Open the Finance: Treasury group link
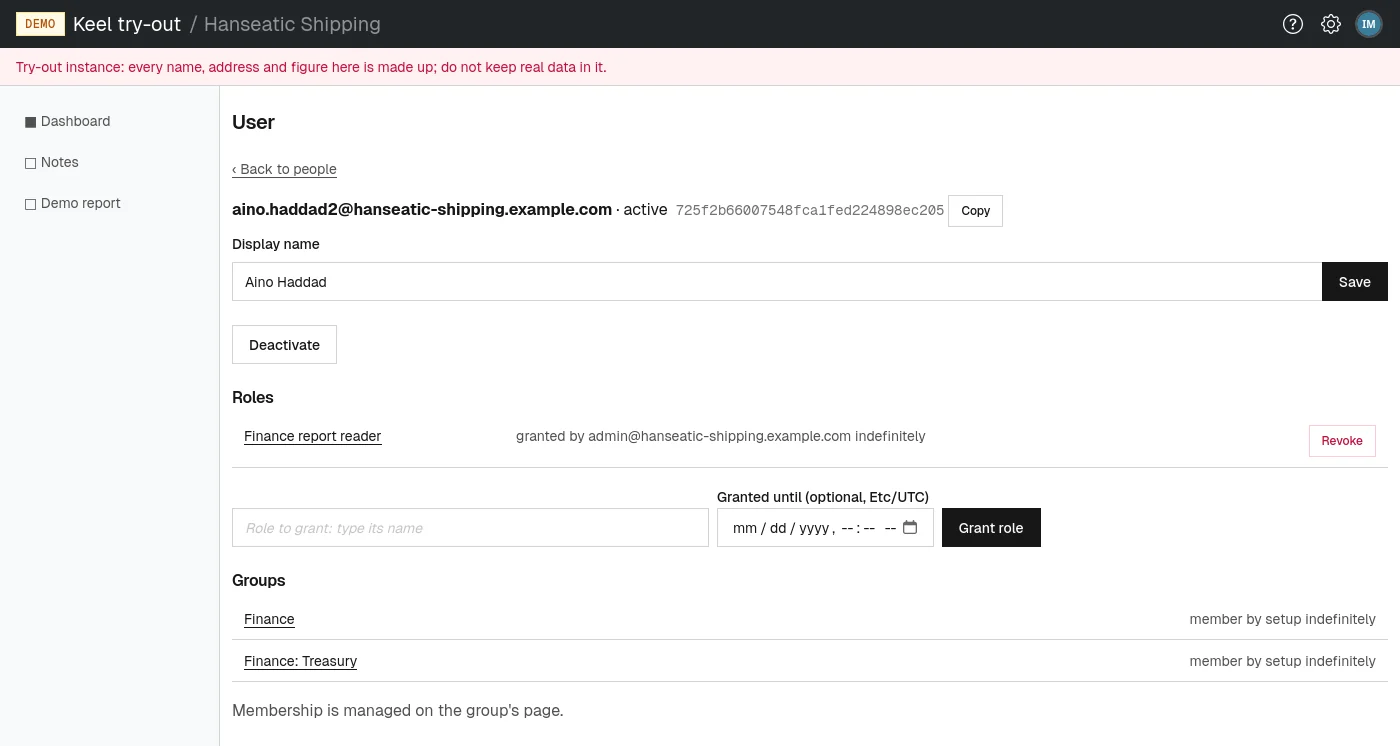Viewport: 1400px width, 746px height. pyautogui.click(x=300, y=661)
